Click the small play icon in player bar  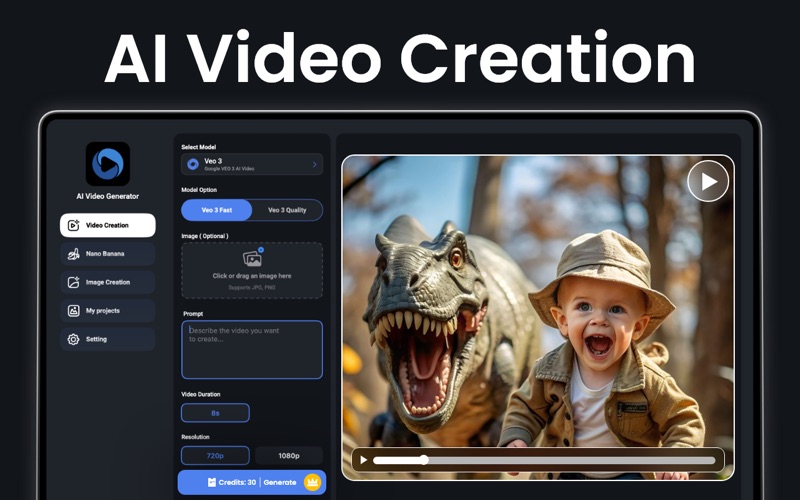point(363,460)
